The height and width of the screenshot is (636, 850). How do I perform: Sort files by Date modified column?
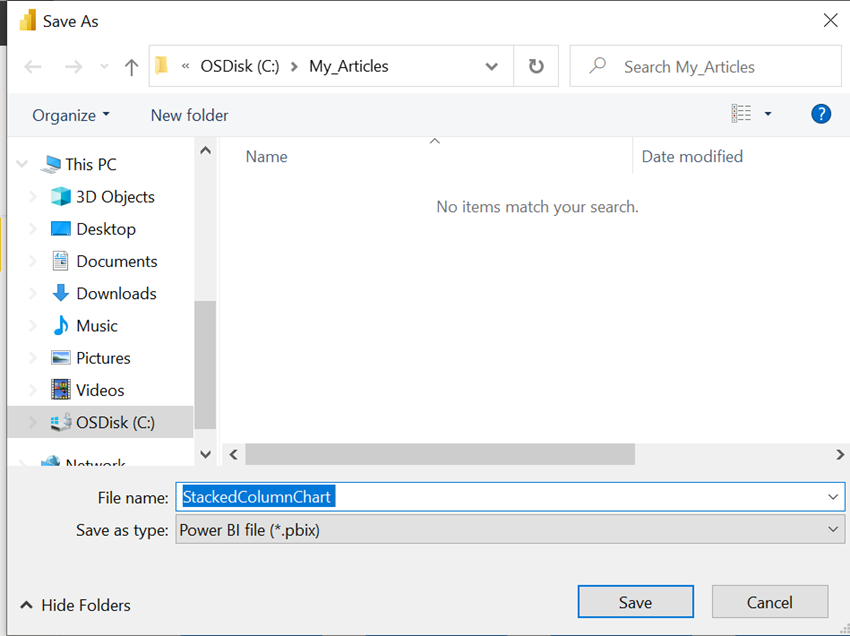coord(692,156)
